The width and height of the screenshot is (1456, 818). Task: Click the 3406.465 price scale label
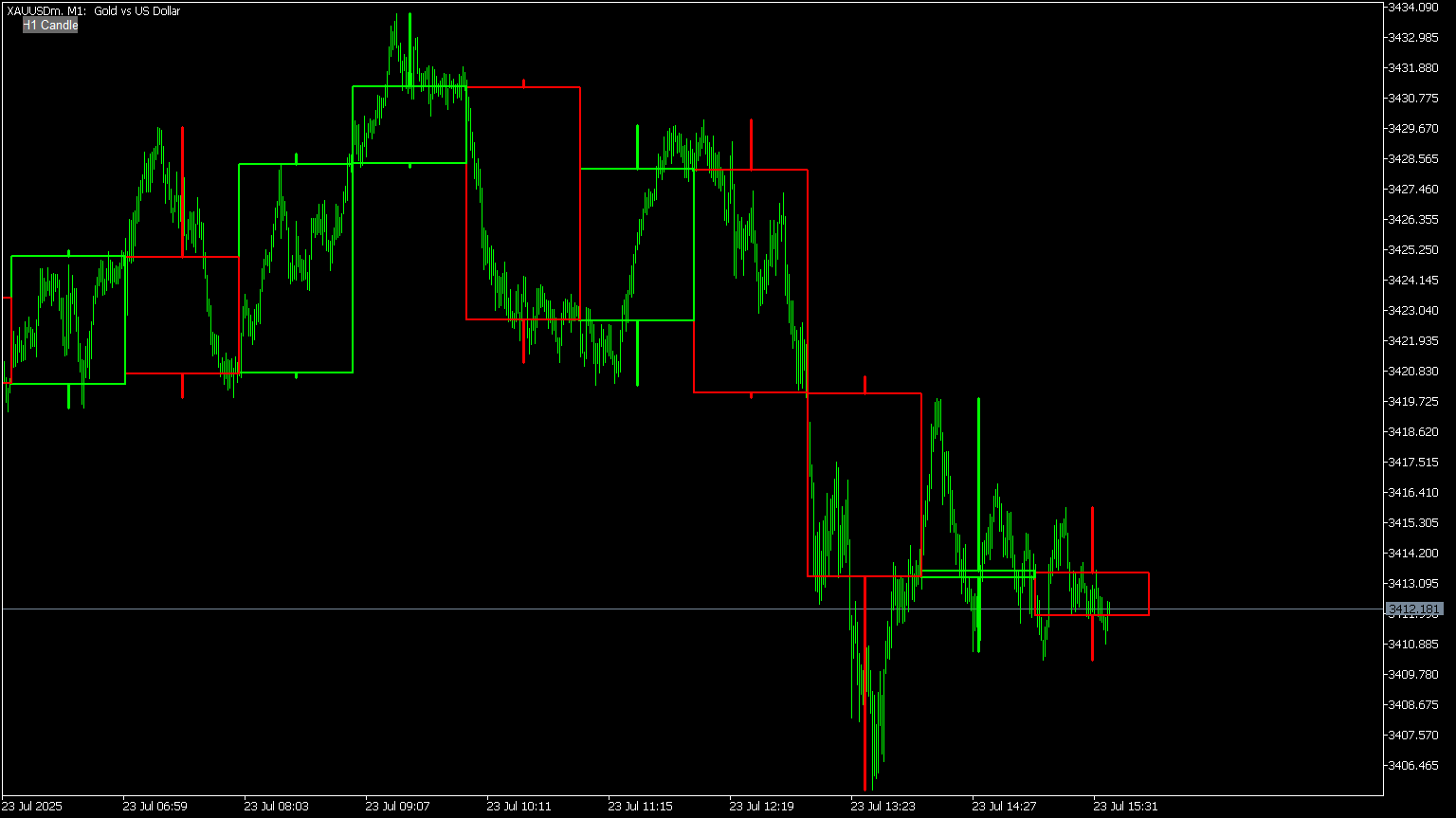1413,766
